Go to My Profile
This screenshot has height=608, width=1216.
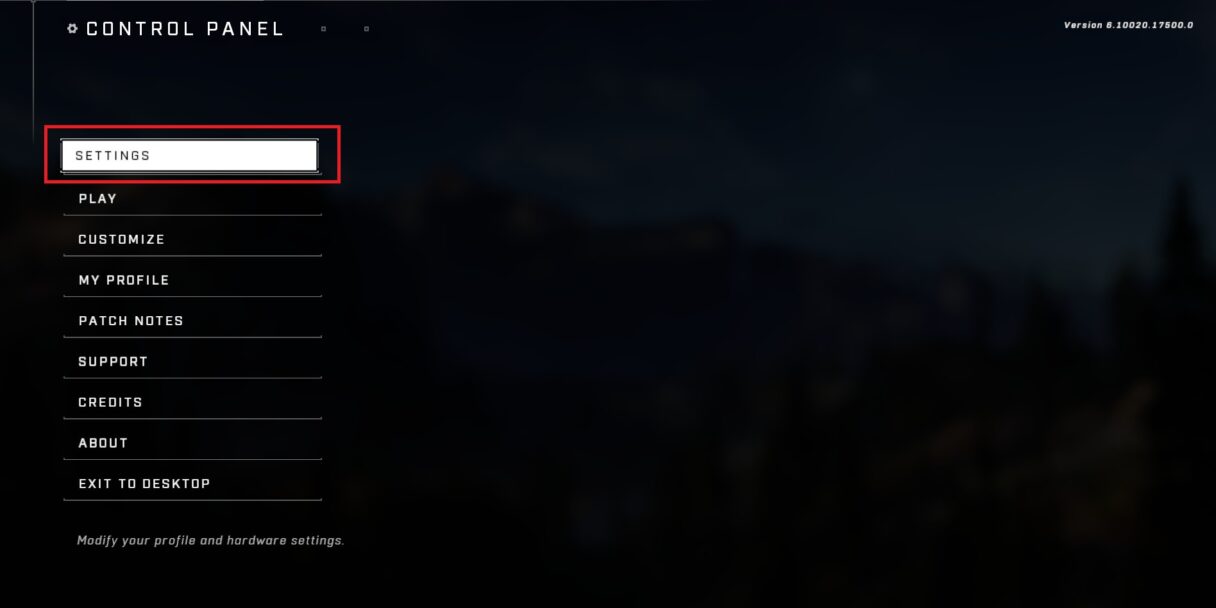[x=193, y=281]
